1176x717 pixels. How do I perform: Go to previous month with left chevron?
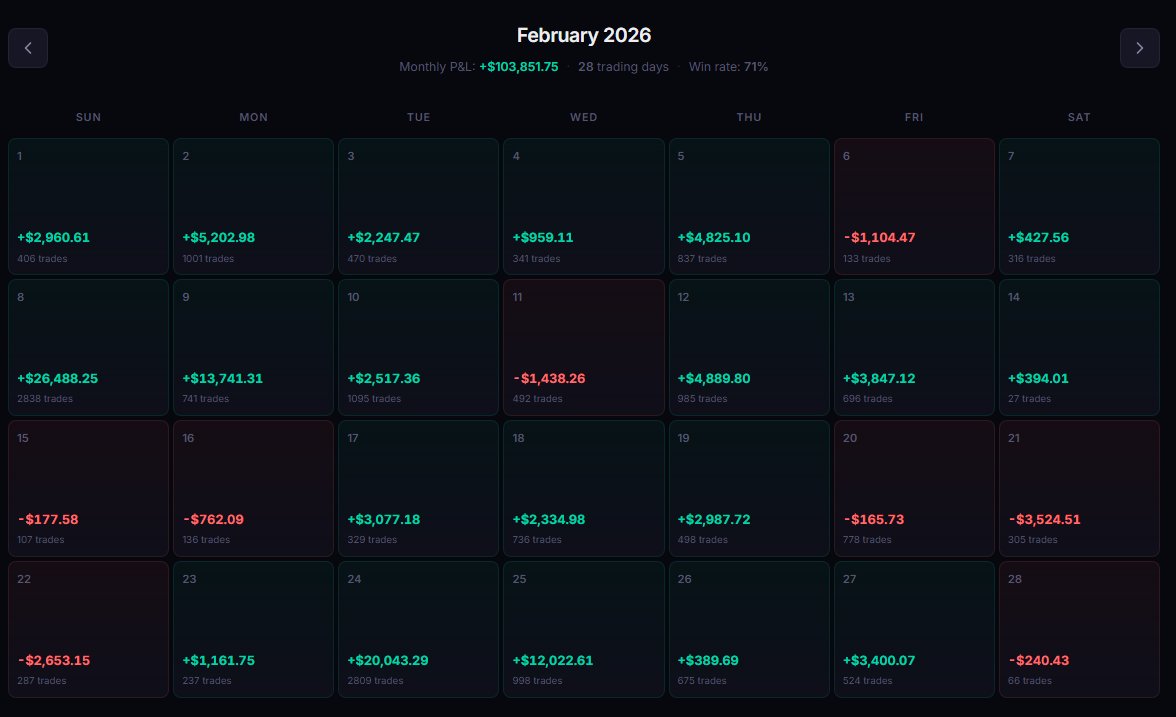tap(28, 48)
